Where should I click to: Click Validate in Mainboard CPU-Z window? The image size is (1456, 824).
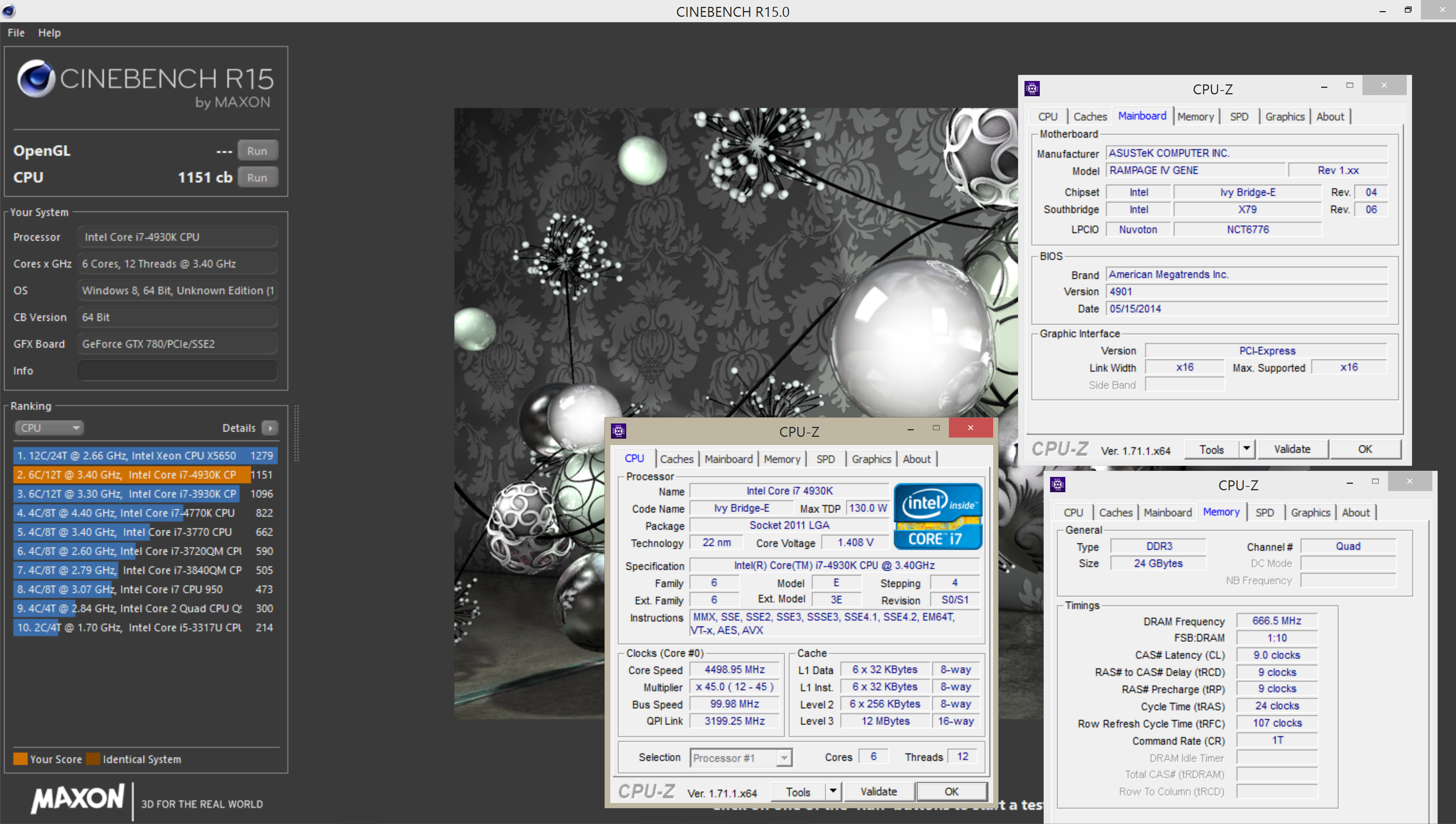click(1292, 449)
